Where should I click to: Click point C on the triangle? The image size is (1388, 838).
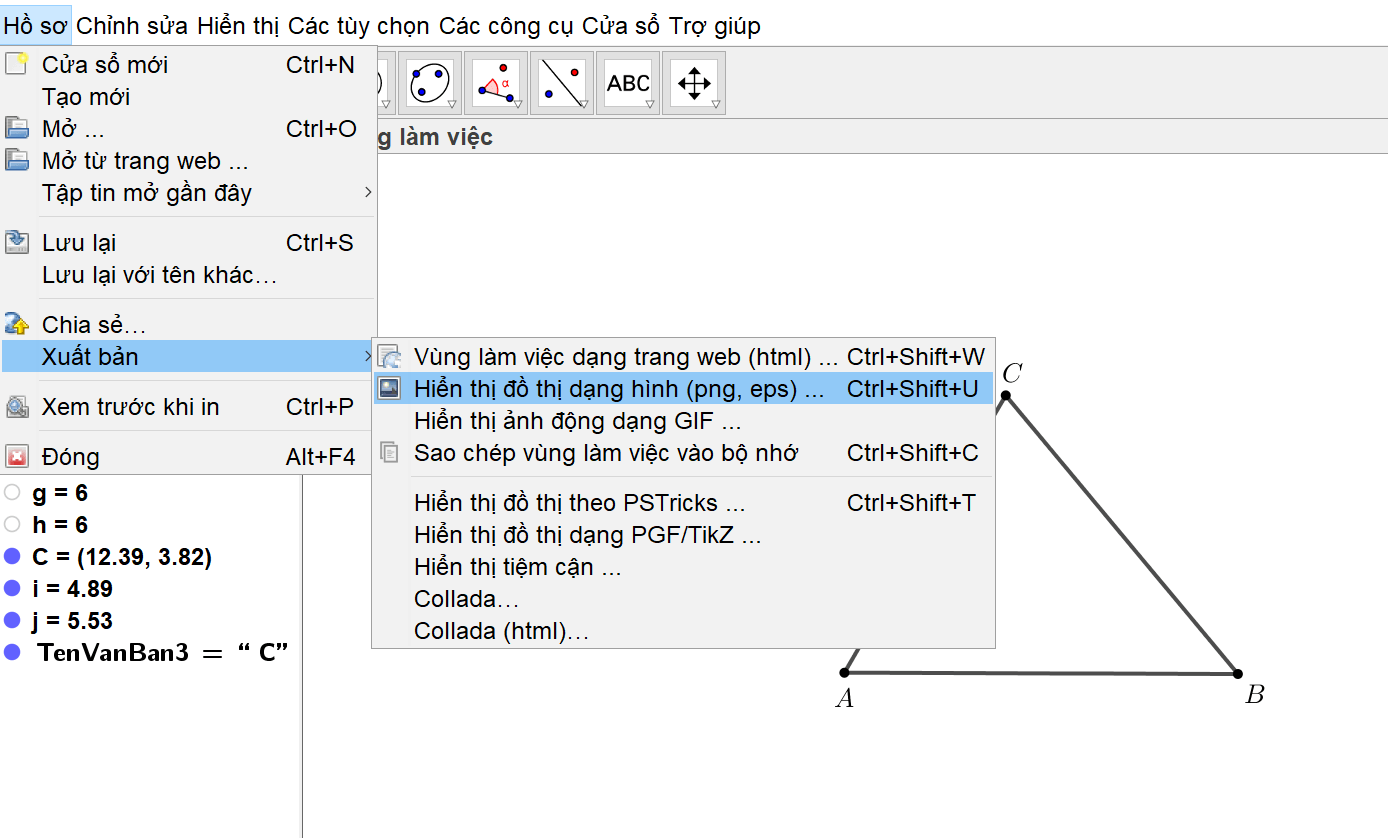[1006, 396]
